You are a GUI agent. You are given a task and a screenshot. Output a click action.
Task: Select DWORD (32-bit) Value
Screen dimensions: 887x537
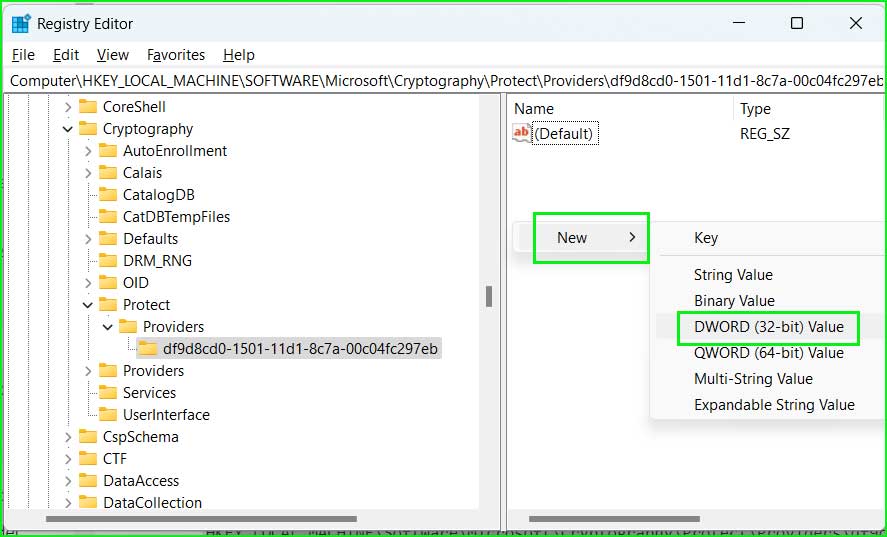point(769,327)
